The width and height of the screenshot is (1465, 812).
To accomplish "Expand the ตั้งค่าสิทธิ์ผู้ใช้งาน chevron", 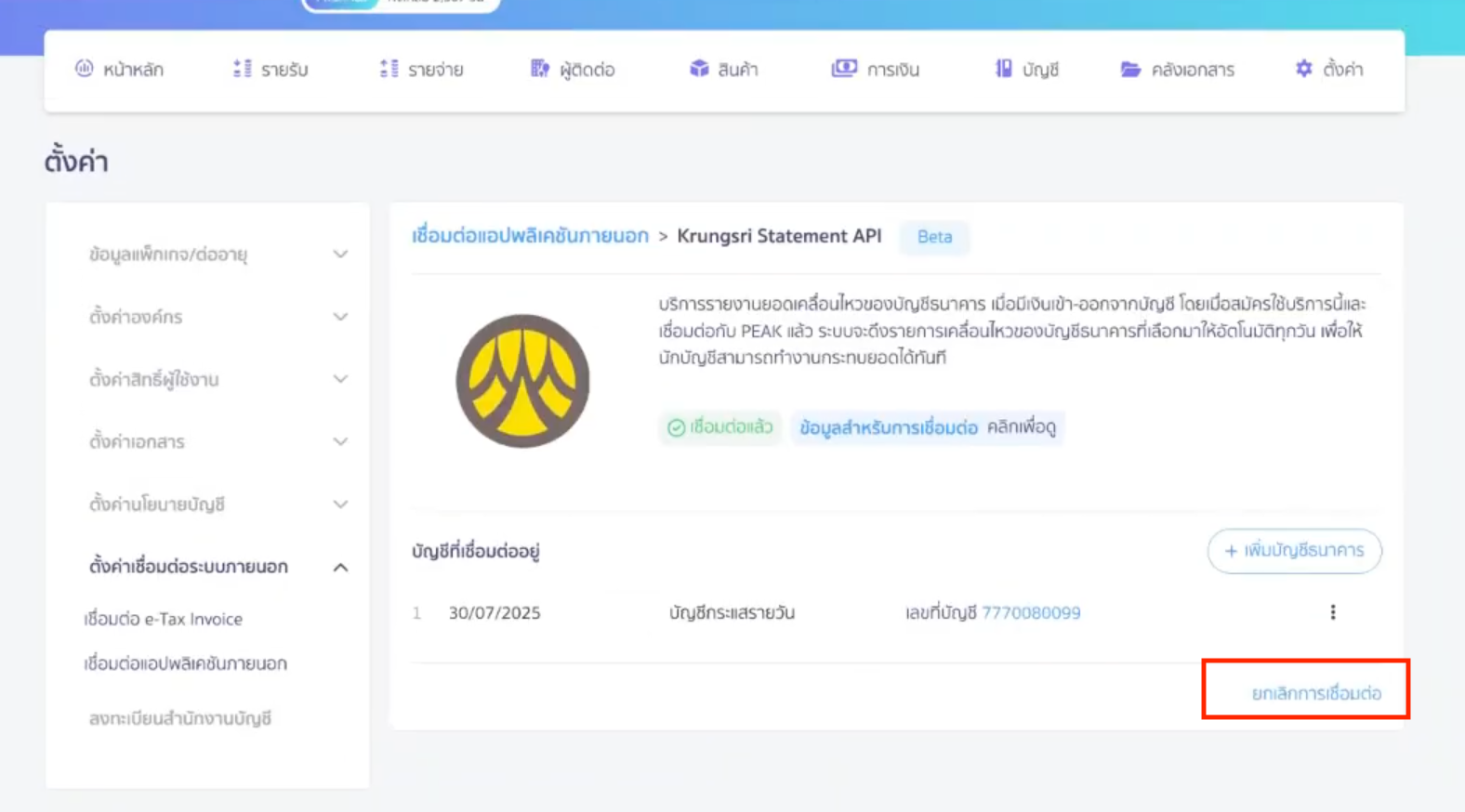I will [340, 379].
